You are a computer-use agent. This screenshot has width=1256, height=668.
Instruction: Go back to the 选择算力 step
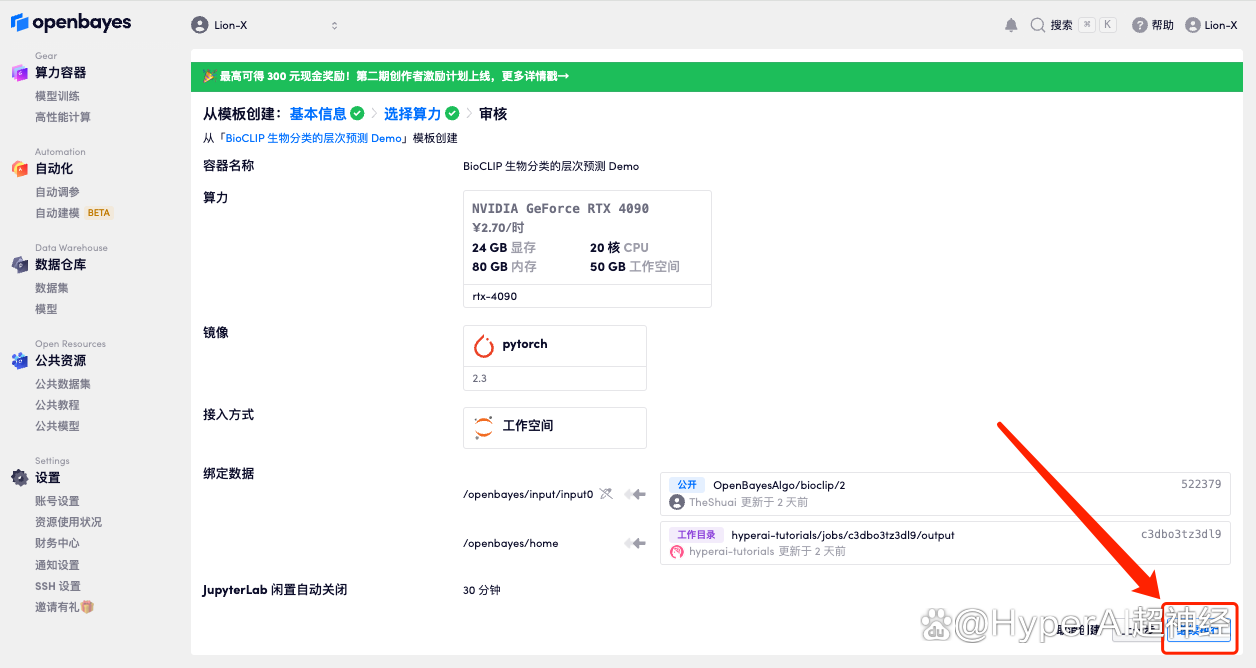point(412,114)
